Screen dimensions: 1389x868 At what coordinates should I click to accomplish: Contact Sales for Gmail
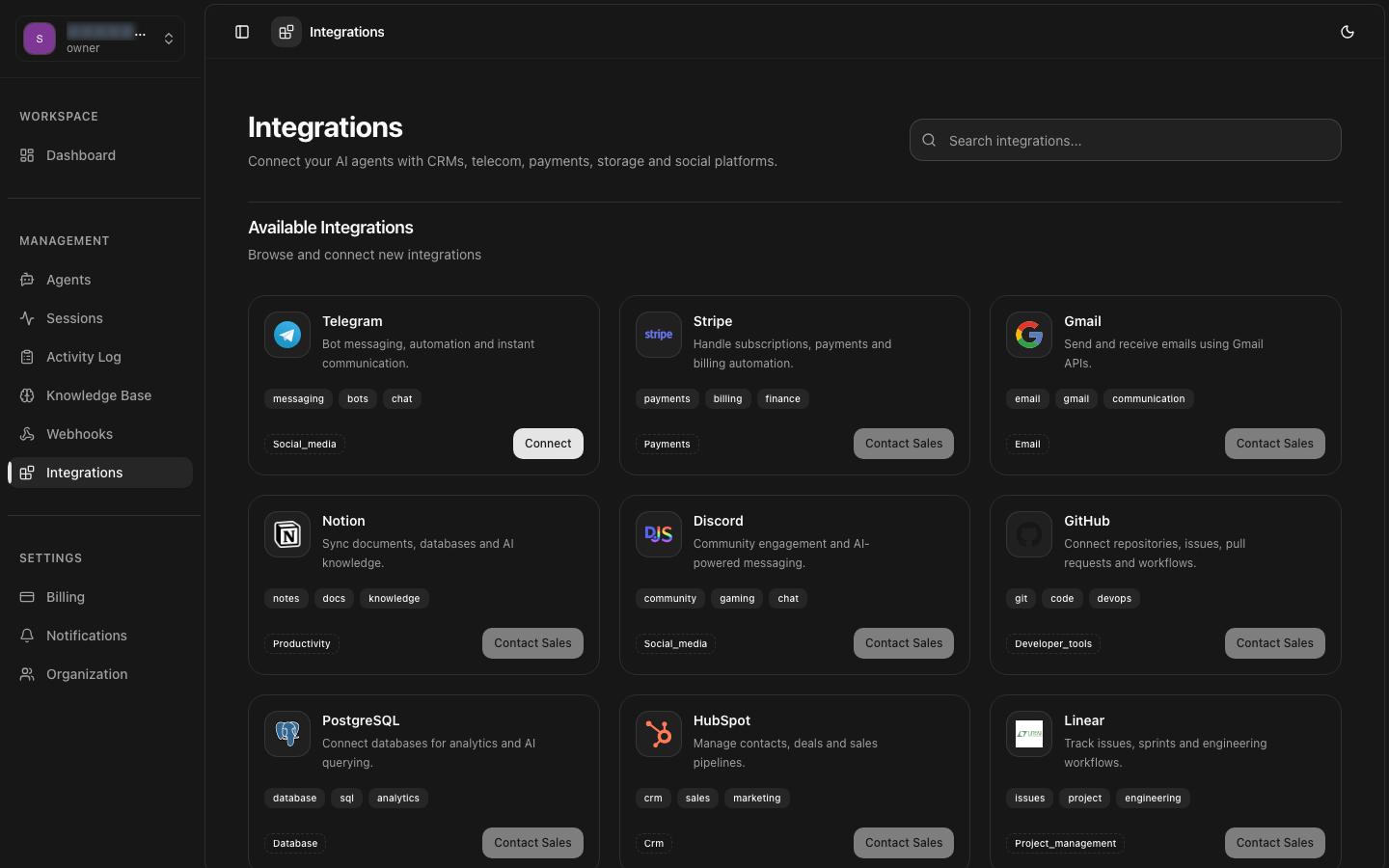coord(1275,444)
